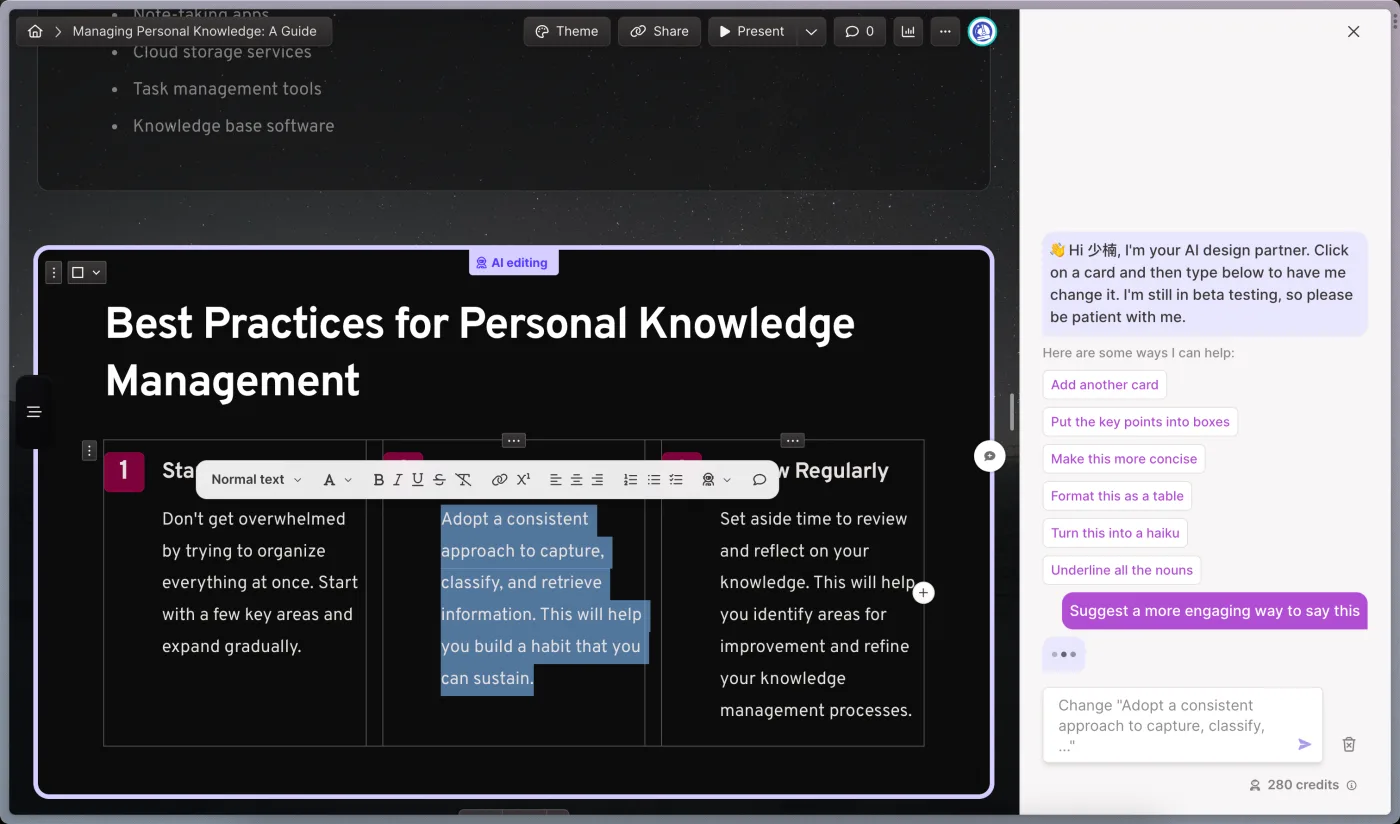1400x824 pixels.
Task: Click the Share button
Action: coord(660,31)
